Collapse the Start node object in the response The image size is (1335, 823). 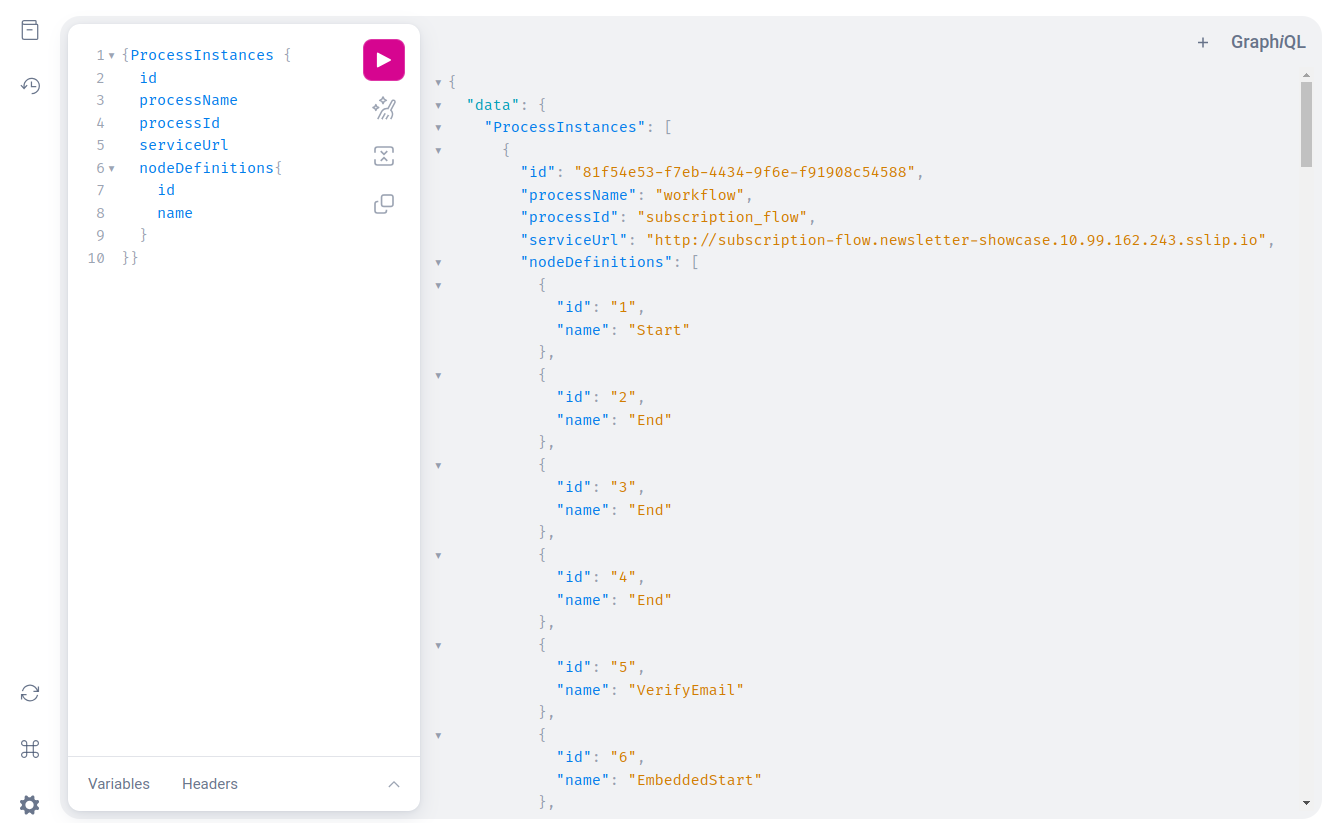438,284
